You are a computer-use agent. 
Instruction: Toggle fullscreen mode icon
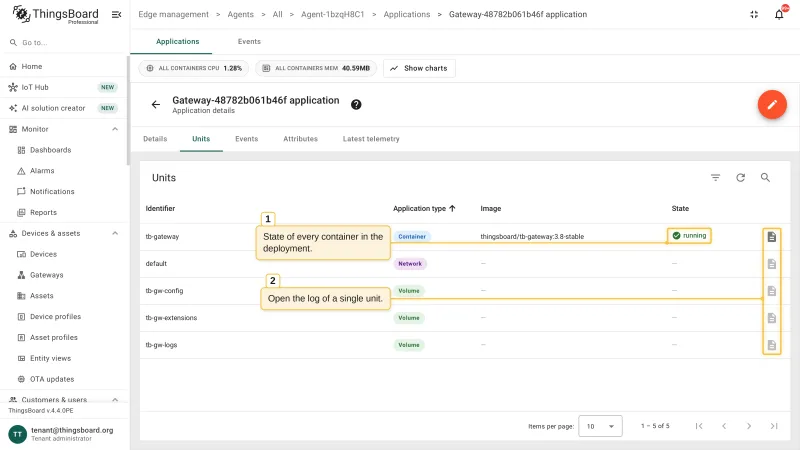coord(754,14)
